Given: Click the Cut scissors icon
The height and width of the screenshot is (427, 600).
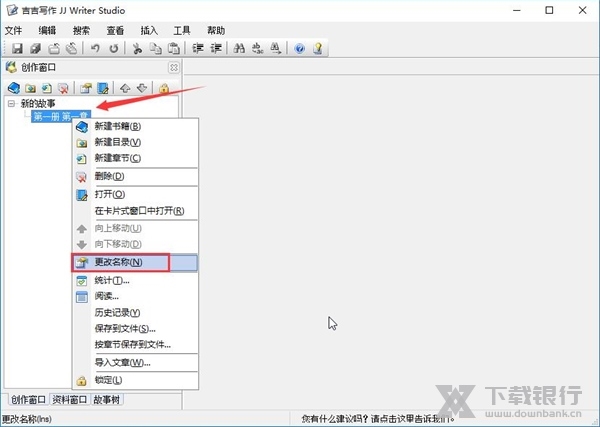Looking at the screenshot, I should click(137, 48).
